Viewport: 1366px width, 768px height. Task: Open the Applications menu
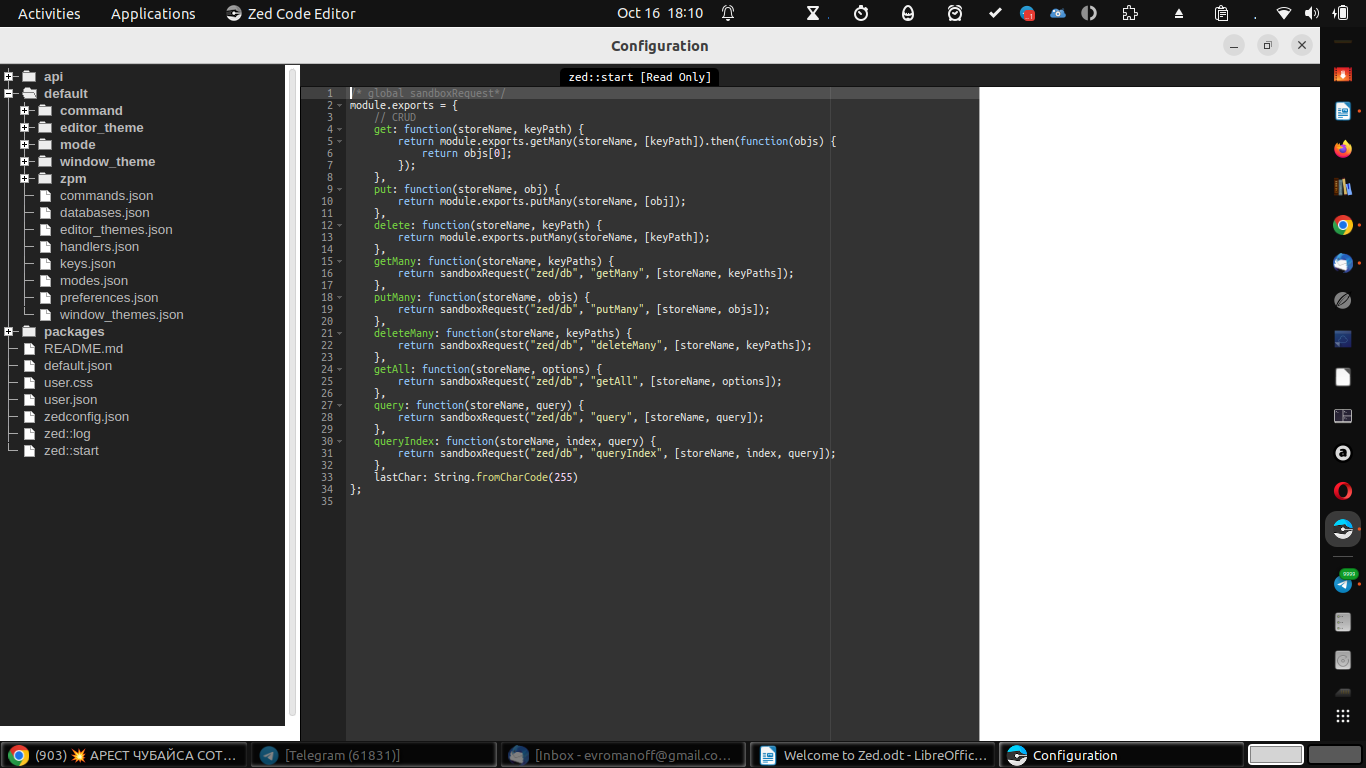(153, 14)
